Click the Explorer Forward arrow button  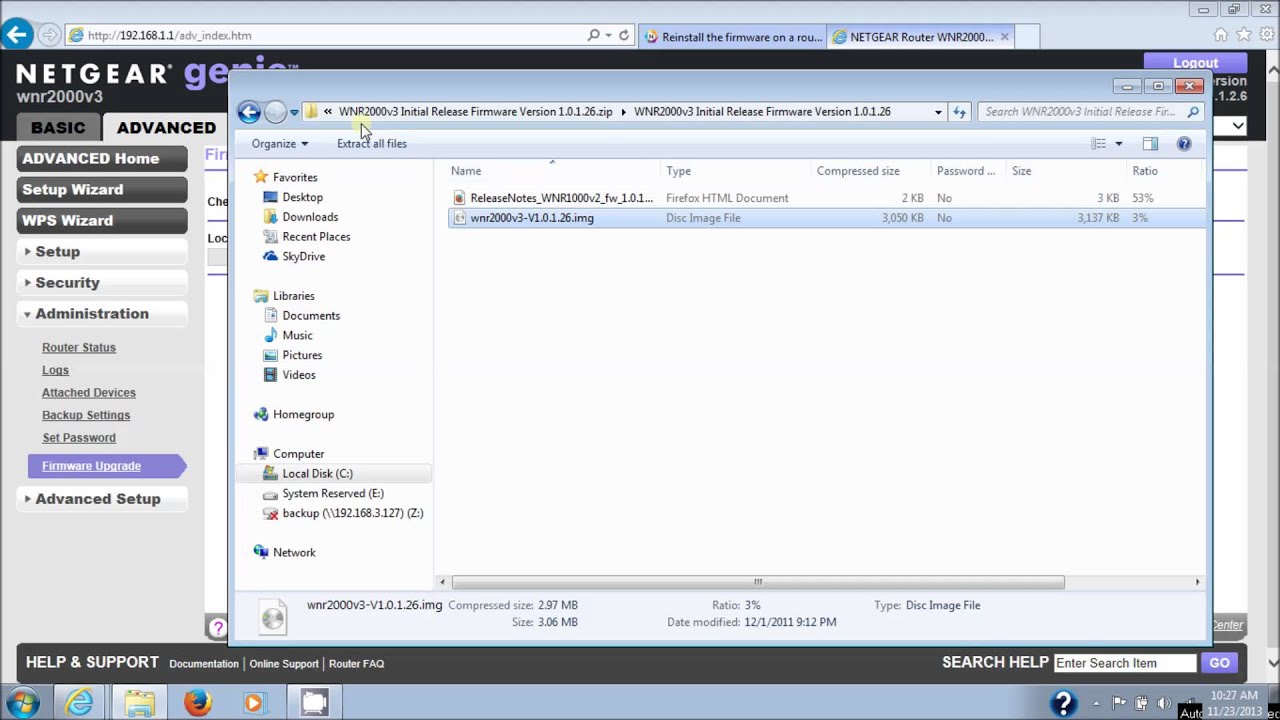(275, 112)
